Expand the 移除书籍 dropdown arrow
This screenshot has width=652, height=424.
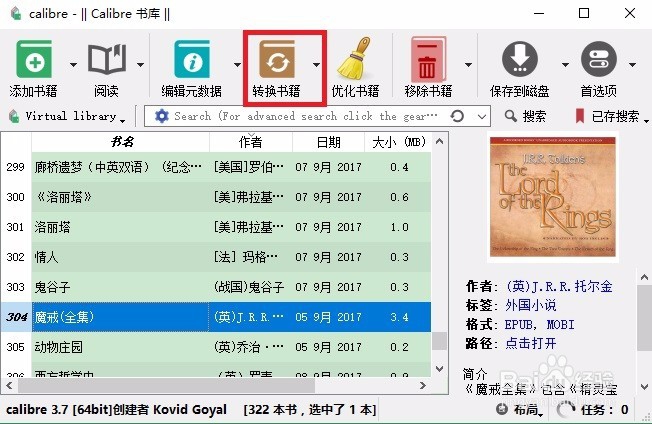tap(468, 64)
